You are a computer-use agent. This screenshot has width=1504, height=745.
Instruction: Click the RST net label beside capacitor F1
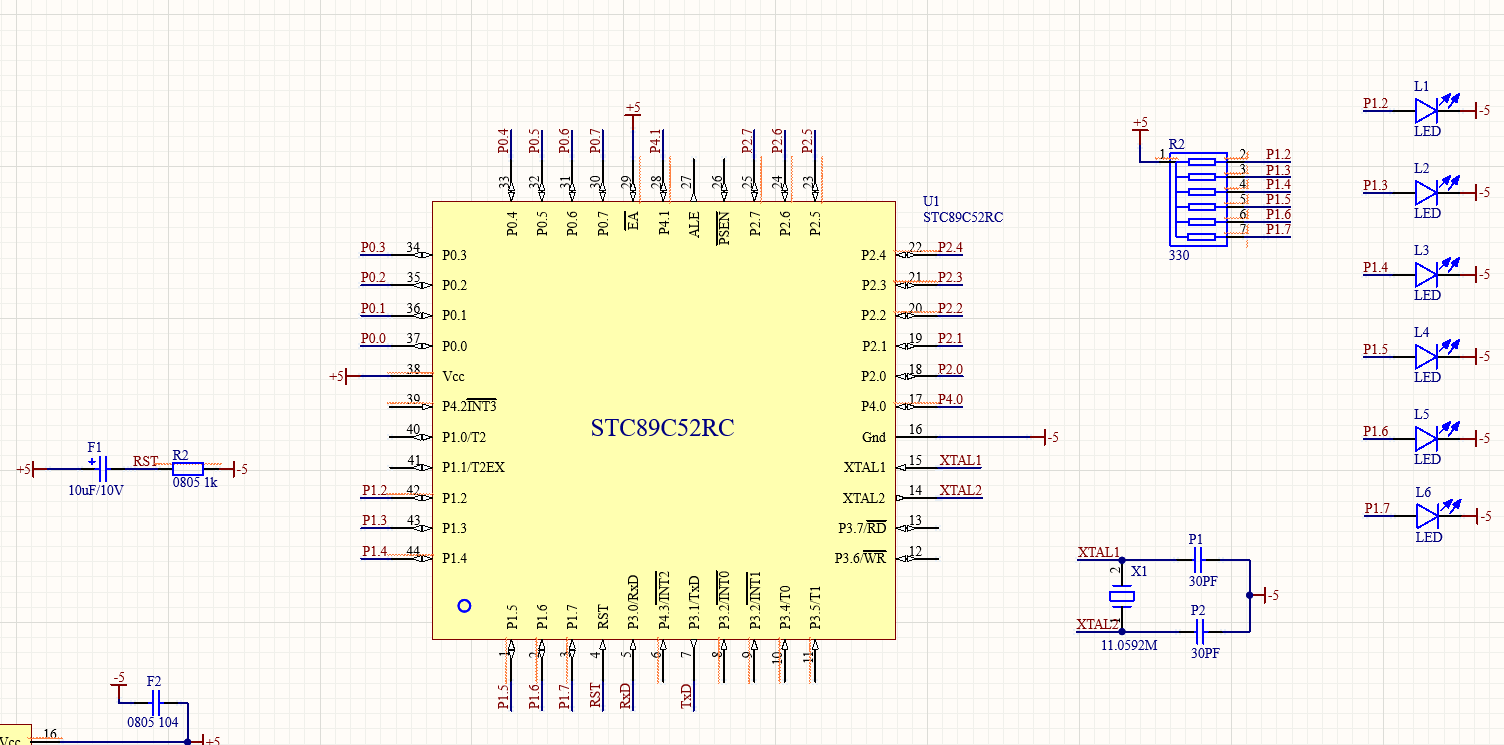point(146,461)
